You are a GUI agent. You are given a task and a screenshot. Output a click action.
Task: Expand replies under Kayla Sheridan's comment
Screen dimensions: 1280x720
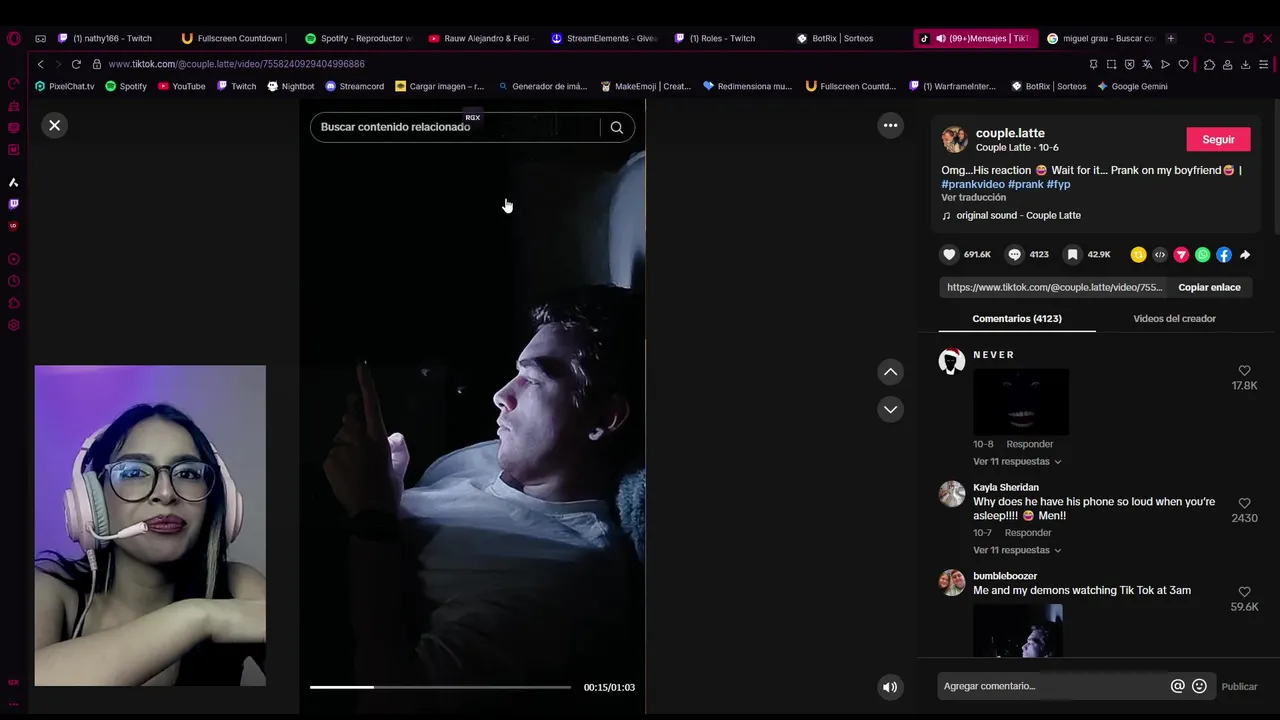pyautogui.click(x=1017, y=550)
